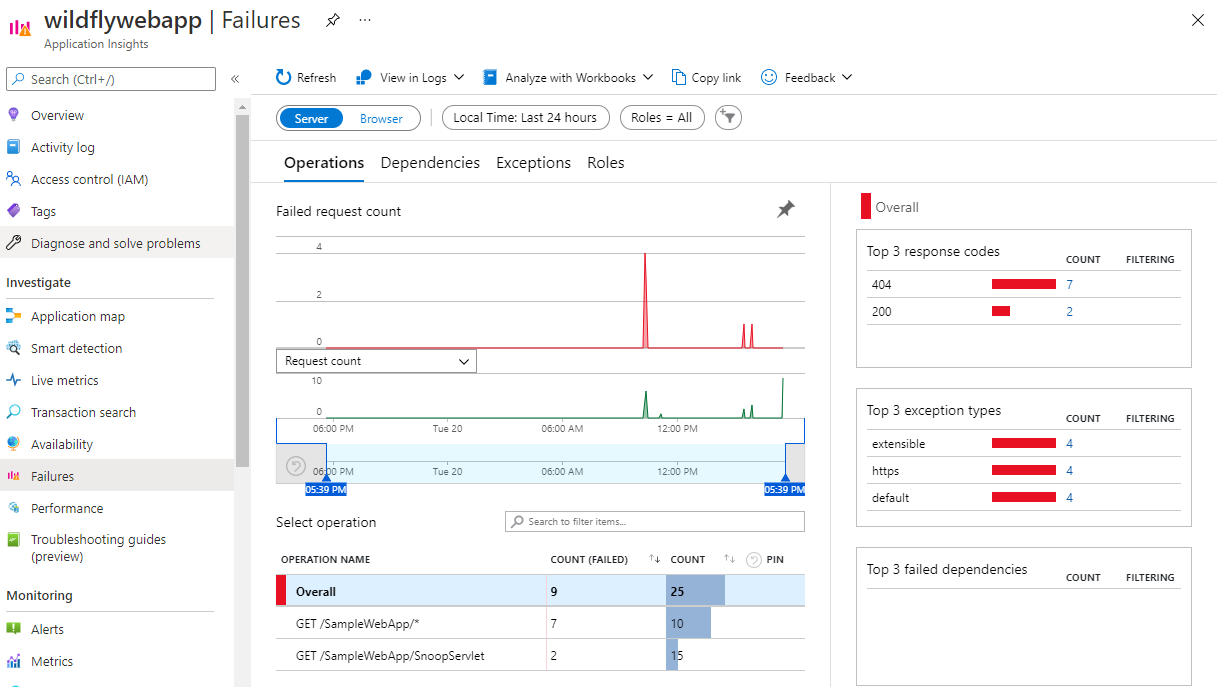The image size is (1217, 687).
Task: Close the Failures blade
Action: 1198,20
